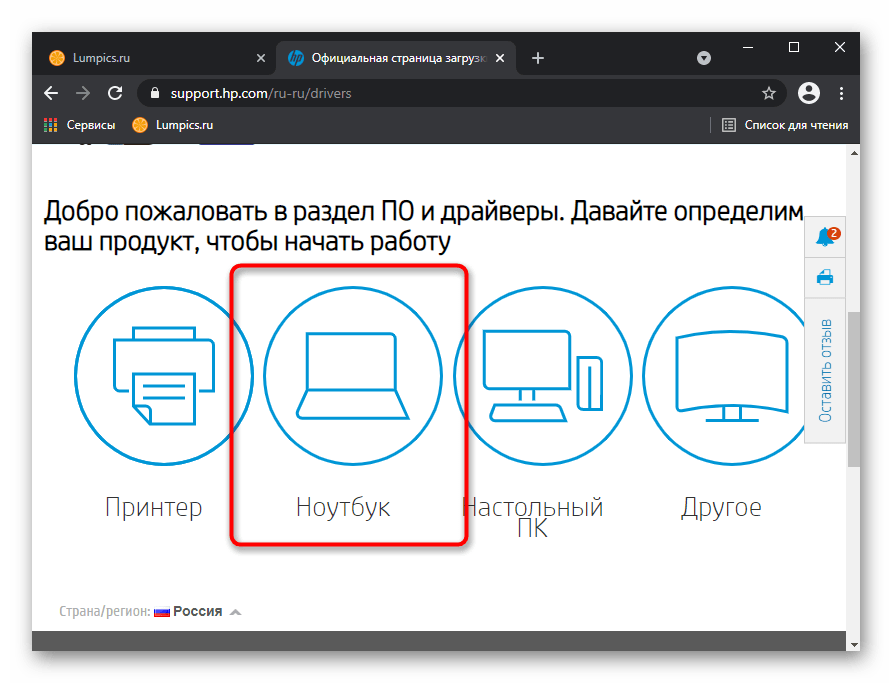Open the Lumpics.ru bookmark
Viewport: 892px width, 683px height.
click(x=173, y=125)
